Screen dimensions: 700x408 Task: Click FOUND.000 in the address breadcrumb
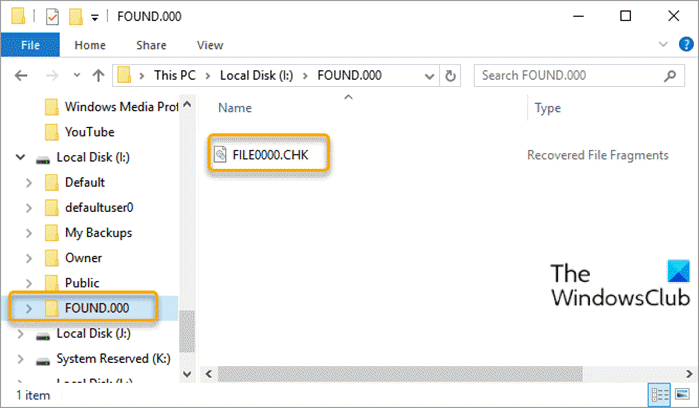point(350,75)
